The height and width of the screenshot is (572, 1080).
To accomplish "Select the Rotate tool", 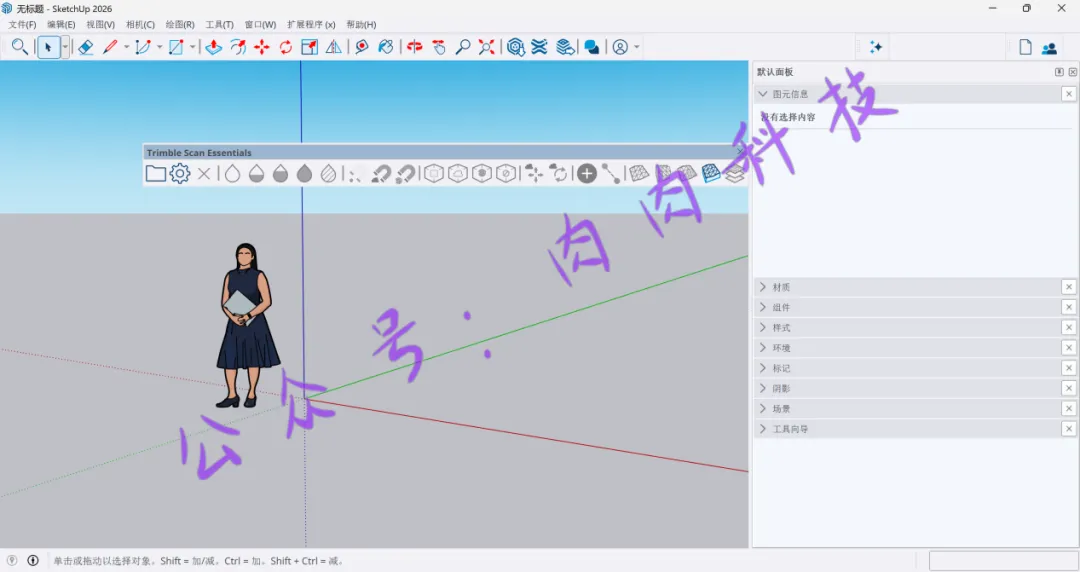I will 286,47.
